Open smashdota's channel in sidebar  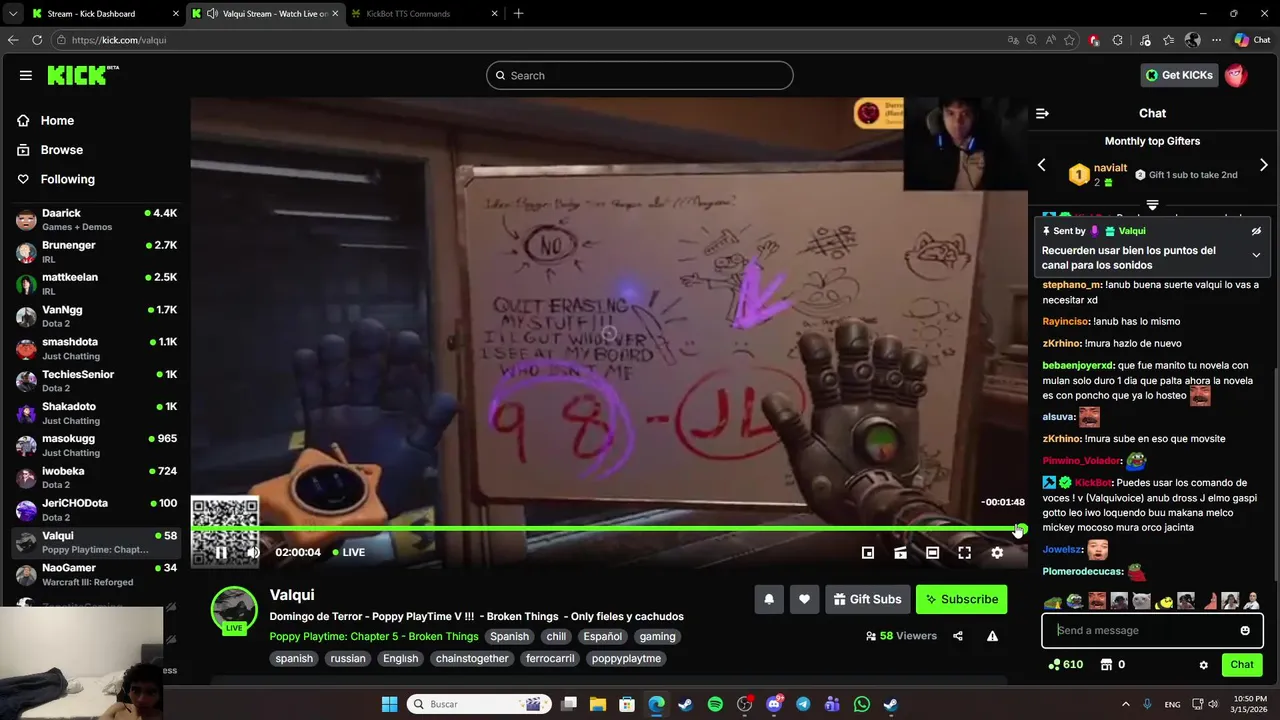point(96,348)
